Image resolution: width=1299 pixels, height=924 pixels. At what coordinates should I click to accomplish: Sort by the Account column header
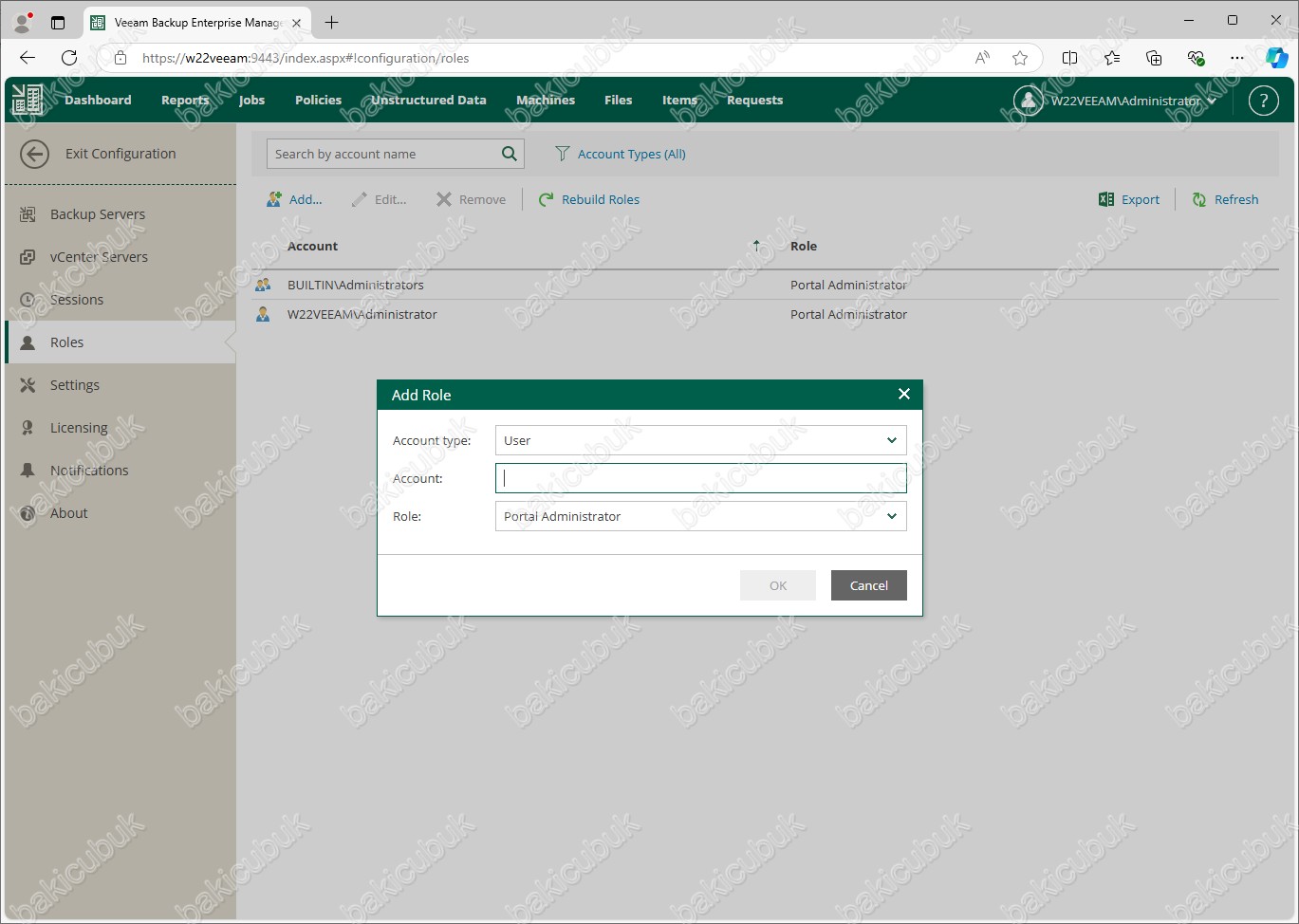[x=312, y=246]
